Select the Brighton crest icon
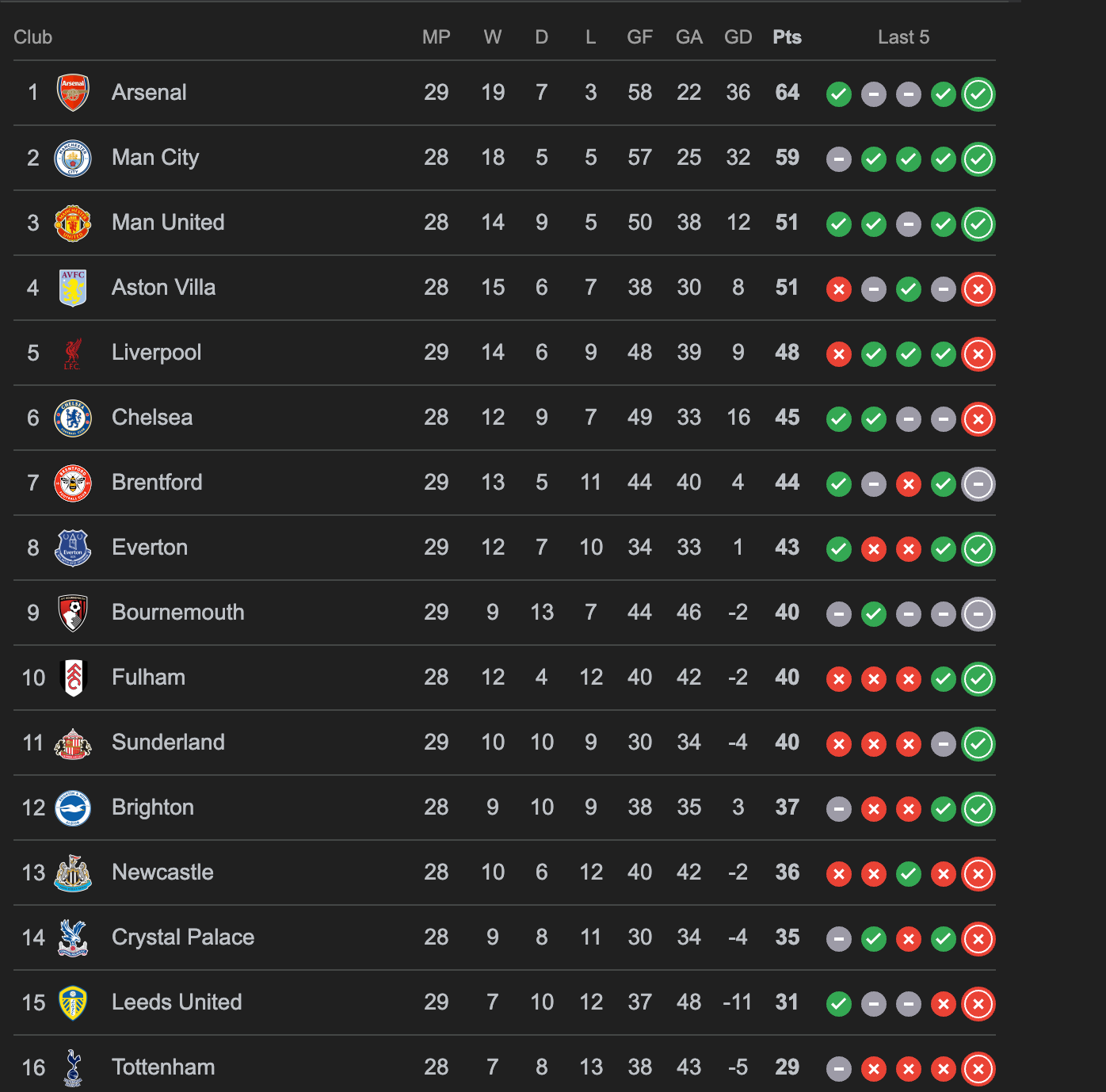The image size is (1106, 1092). point(73,808)
